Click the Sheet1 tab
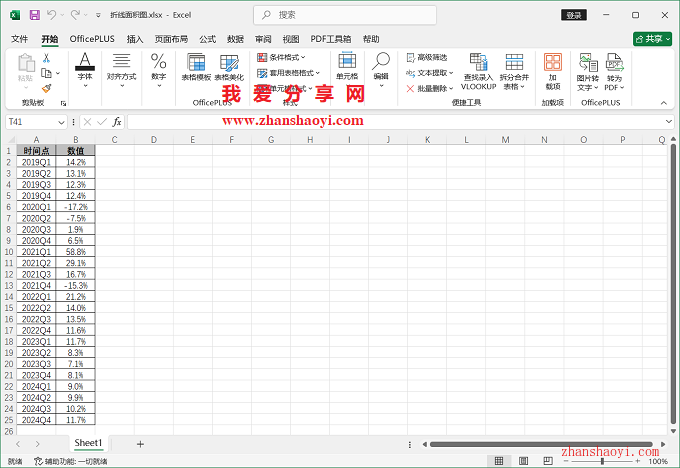Screen dimensions: 680x468 (88, 443)
